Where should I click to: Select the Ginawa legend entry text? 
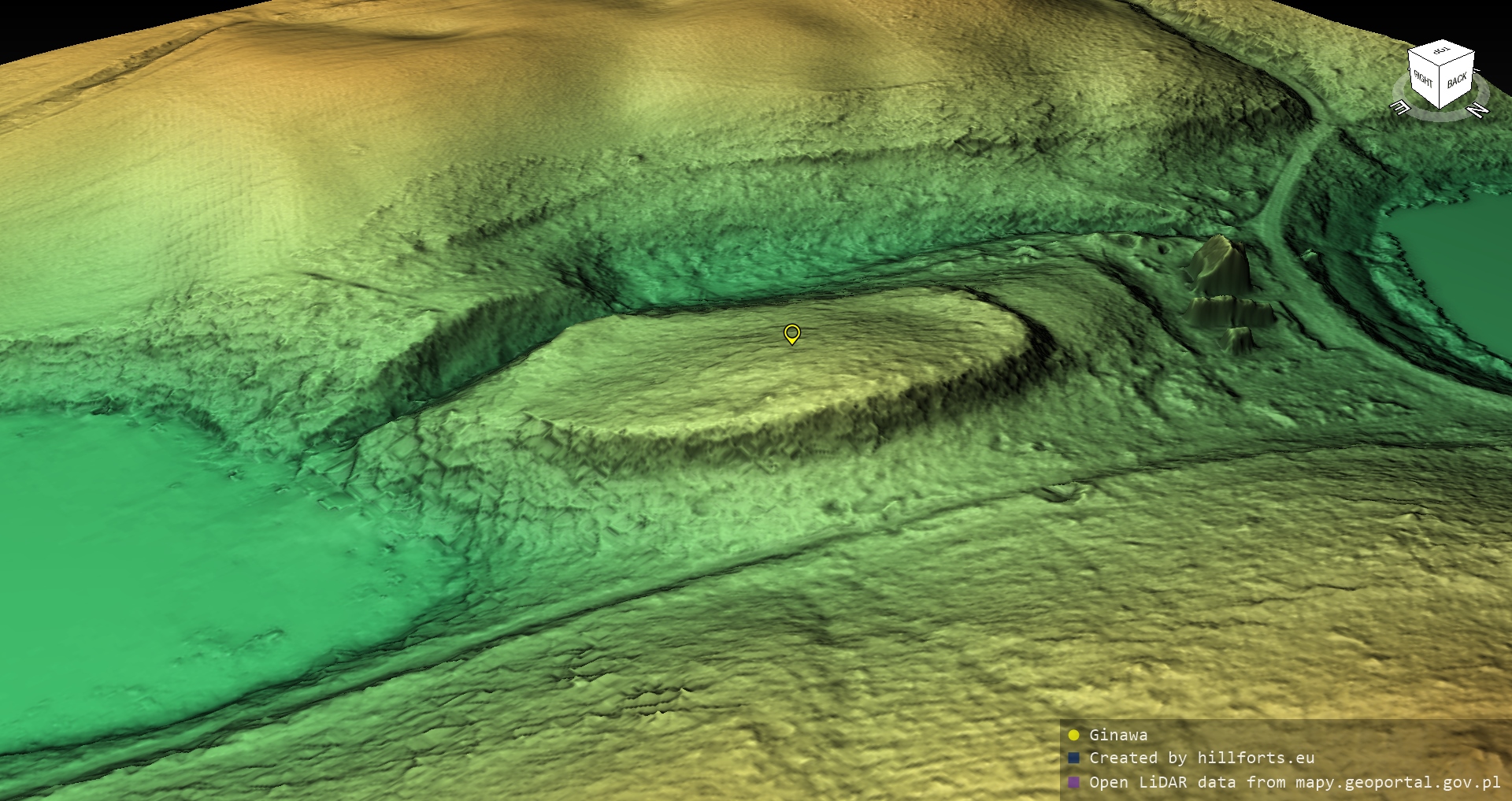[1117, 735]
